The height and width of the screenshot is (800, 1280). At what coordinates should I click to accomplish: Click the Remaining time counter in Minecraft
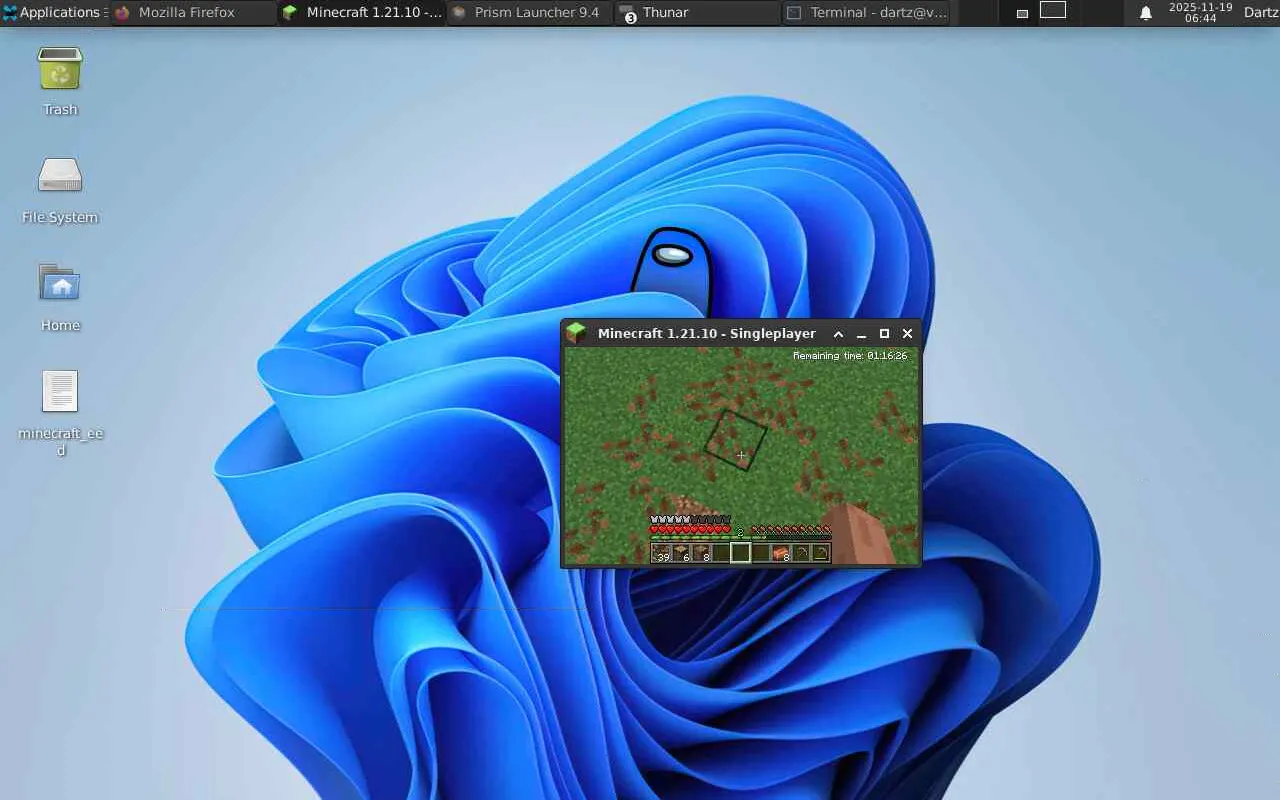tap(850, 356)
